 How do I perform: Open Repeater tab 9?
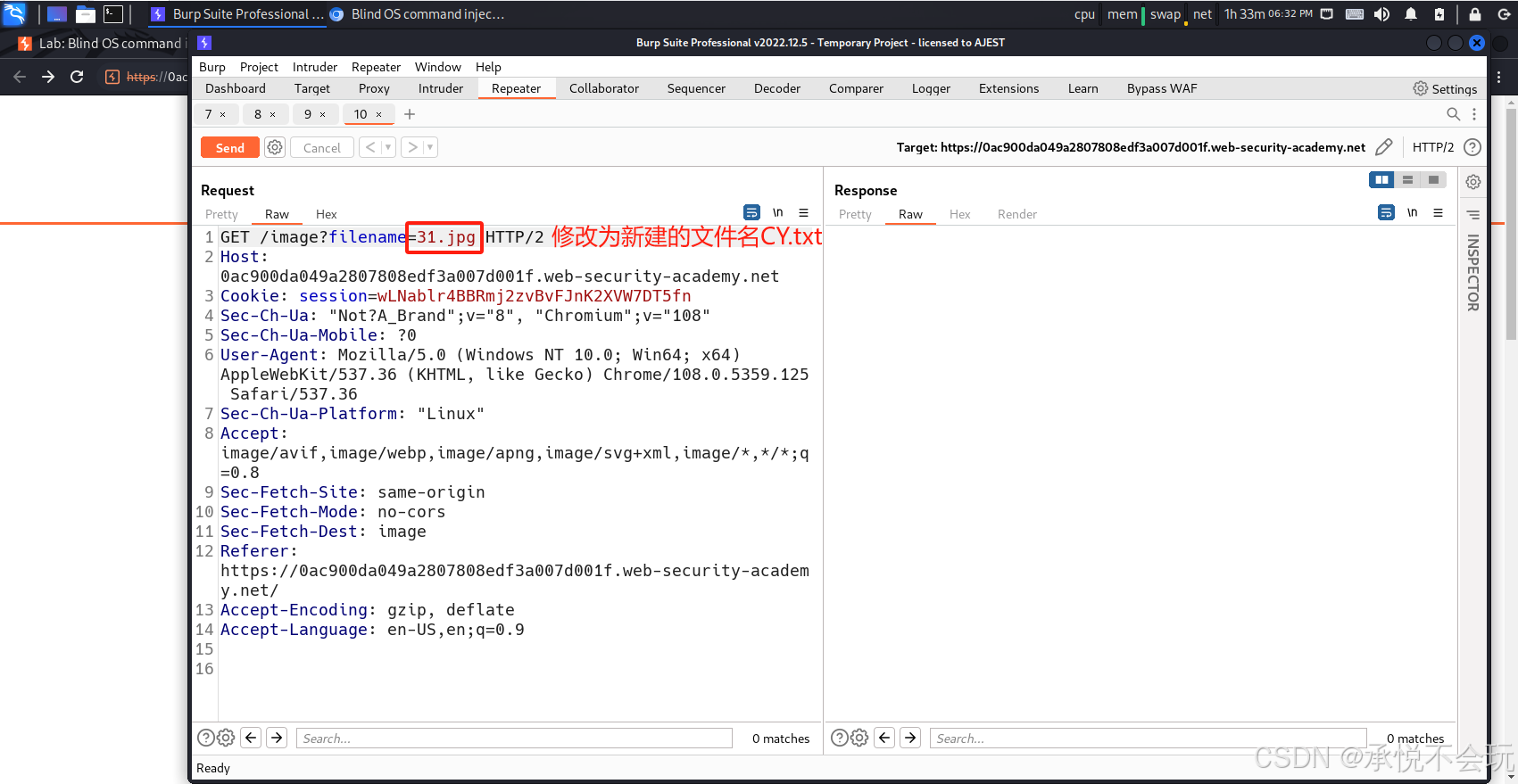tap(308, 114)
